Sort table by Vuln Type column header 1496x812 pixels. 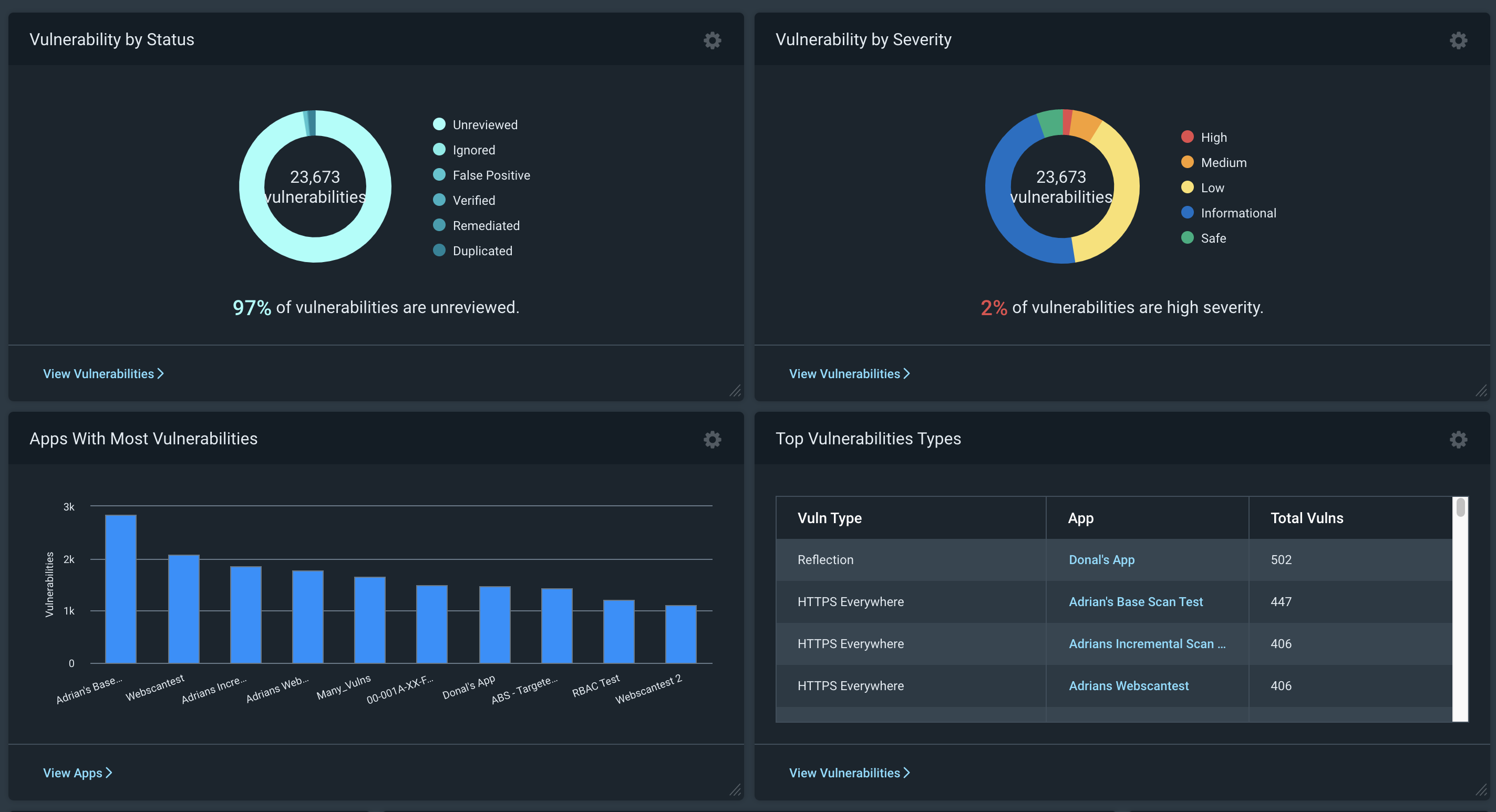829,518
